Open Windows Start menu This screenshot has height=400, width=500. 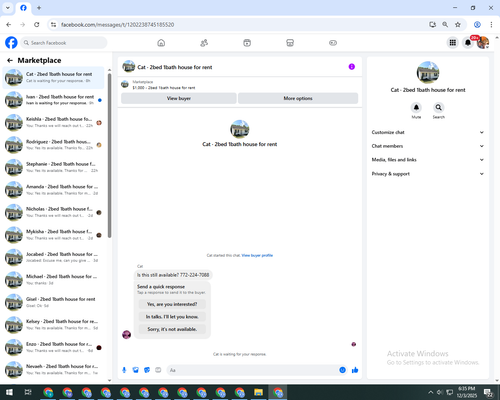[9, 392]
